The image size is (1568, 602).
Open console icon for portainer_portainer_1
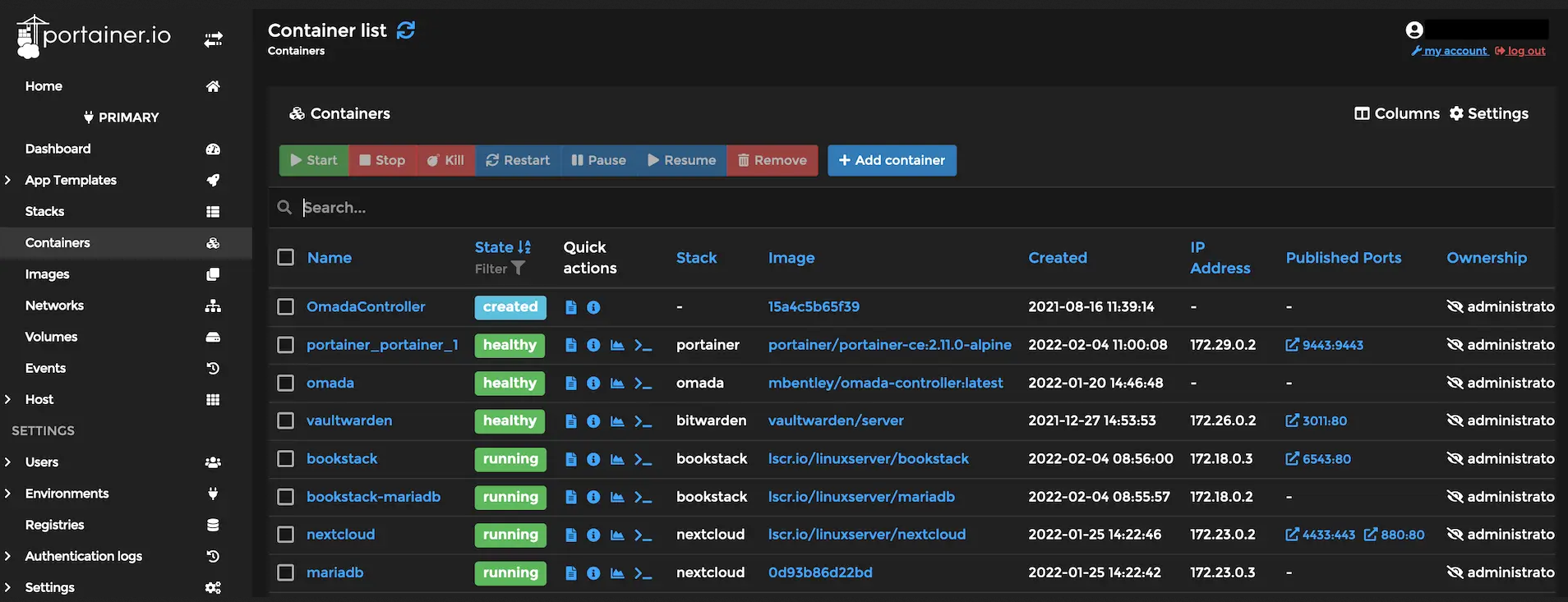(643, 346)
